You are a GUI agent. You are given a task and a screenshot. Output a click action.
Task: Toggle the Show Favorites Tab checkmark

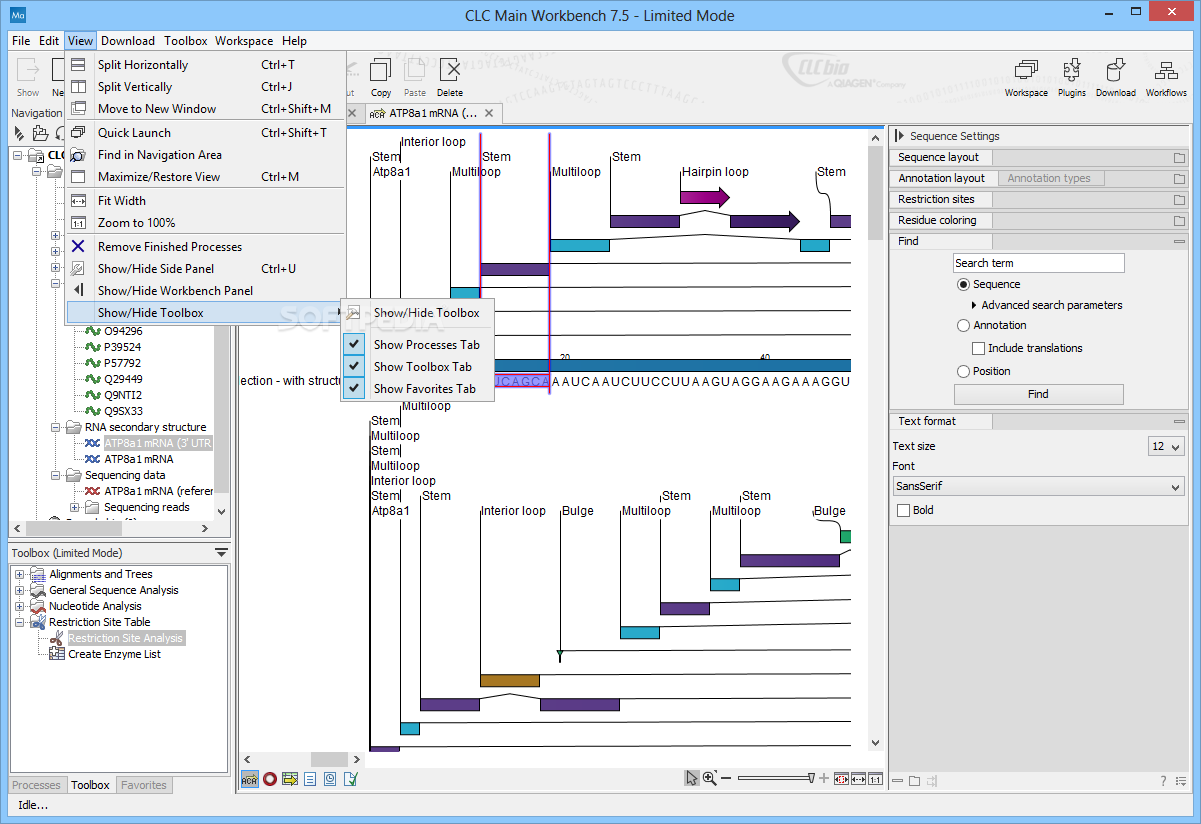coord(354,388)
